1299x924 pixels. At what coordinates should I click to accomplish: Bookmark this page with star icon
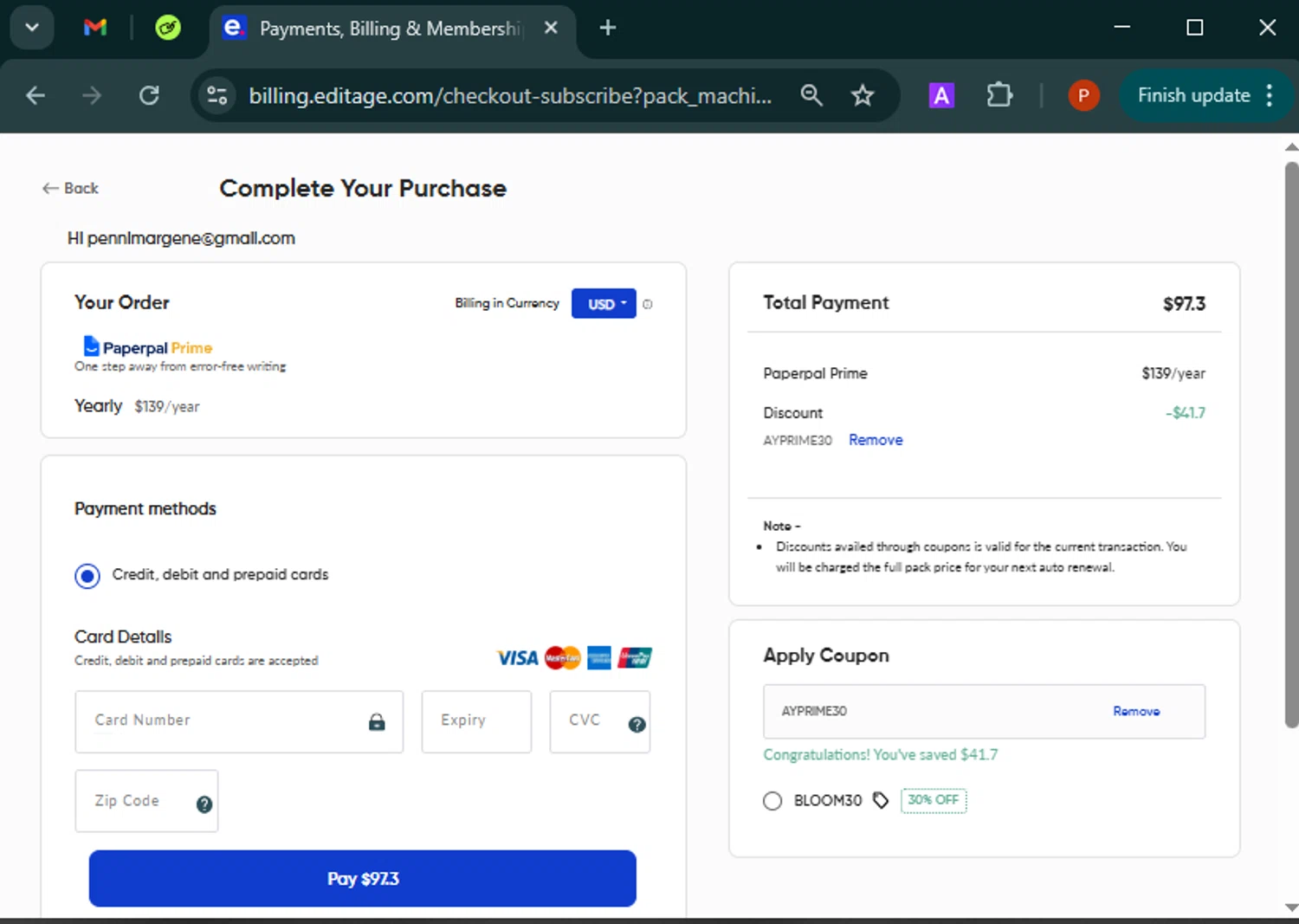(863, 95)
